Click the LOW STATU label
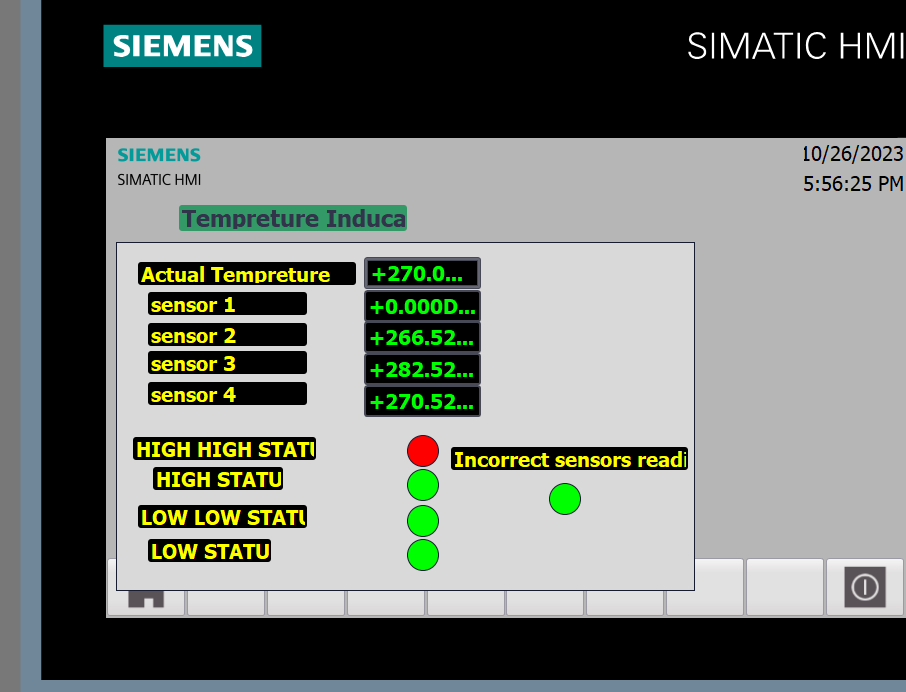 [x=209, y=551]
